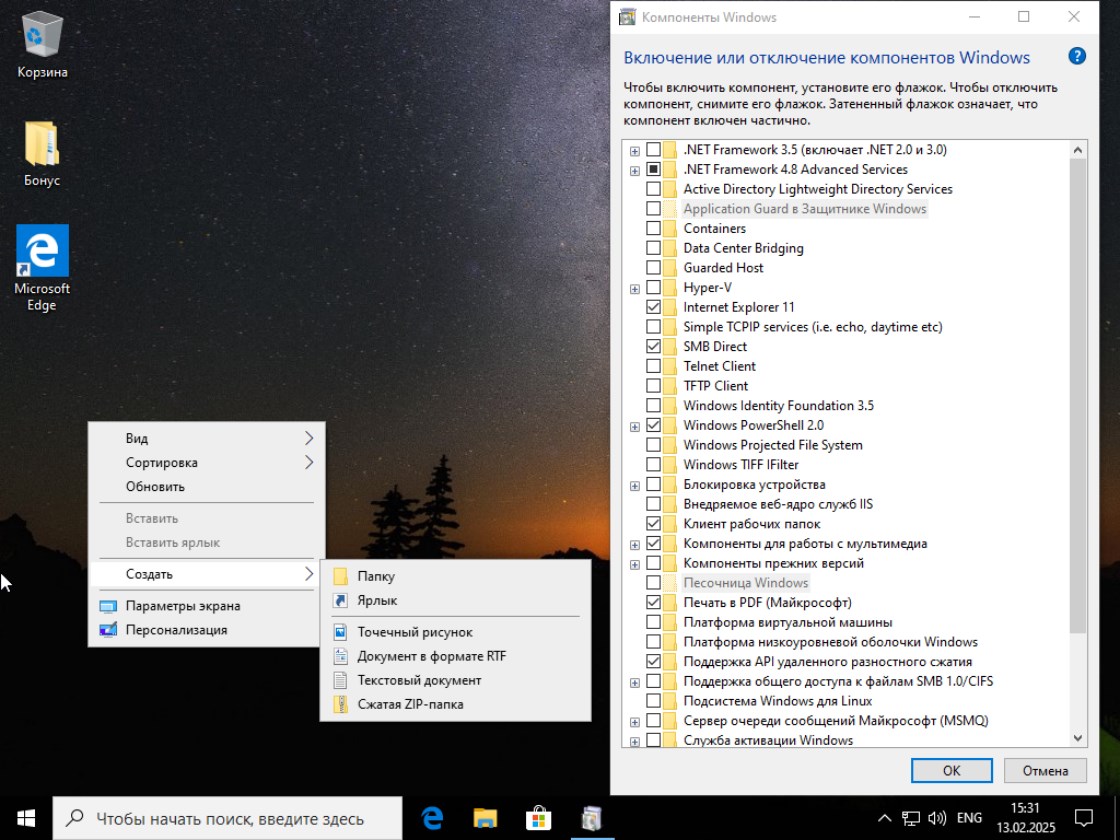
Task: Click the taskbar search input field
Action: tap(228, 818)
